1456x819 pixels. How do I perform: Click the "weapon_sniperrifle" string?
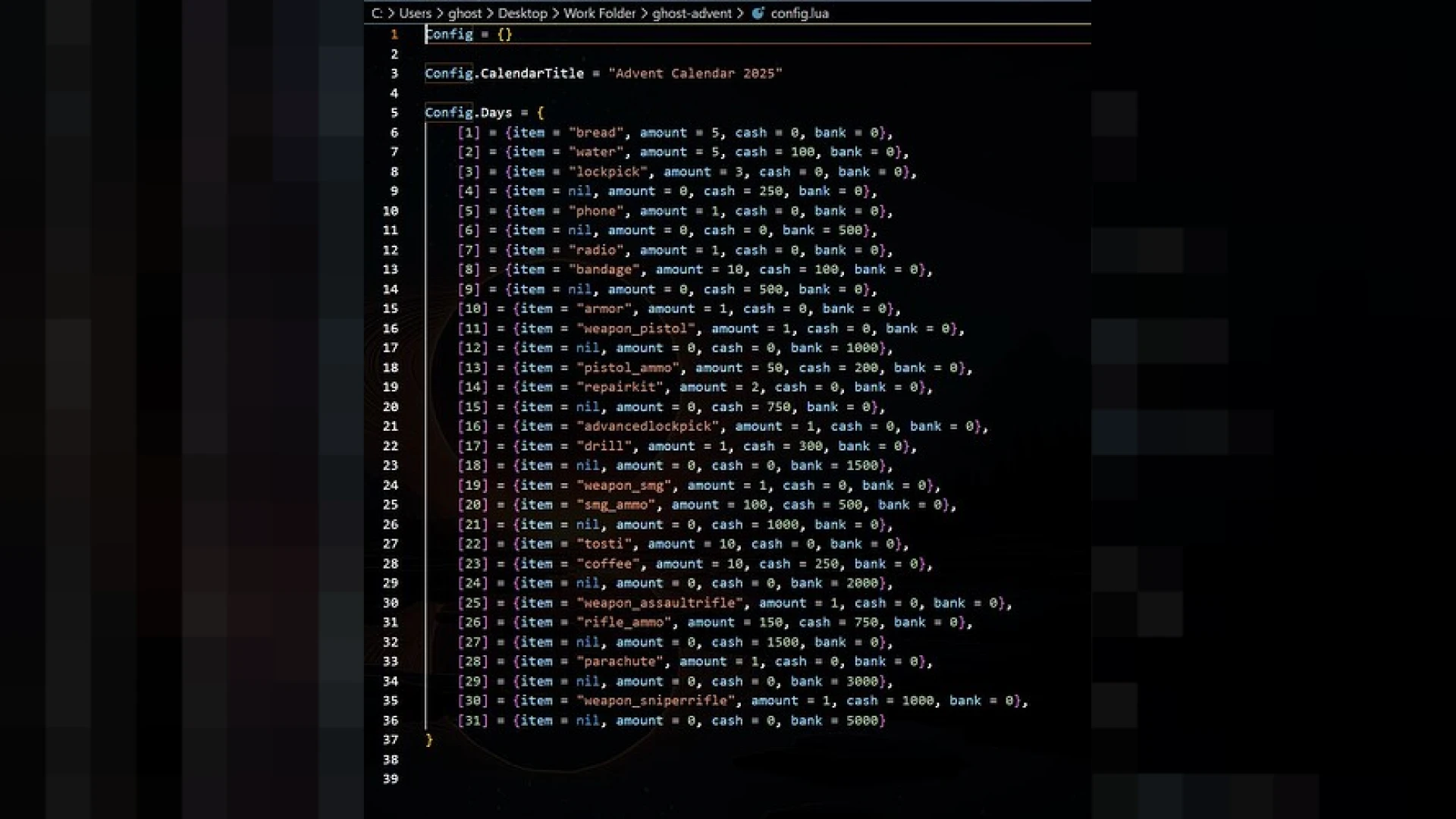(655, 701)
